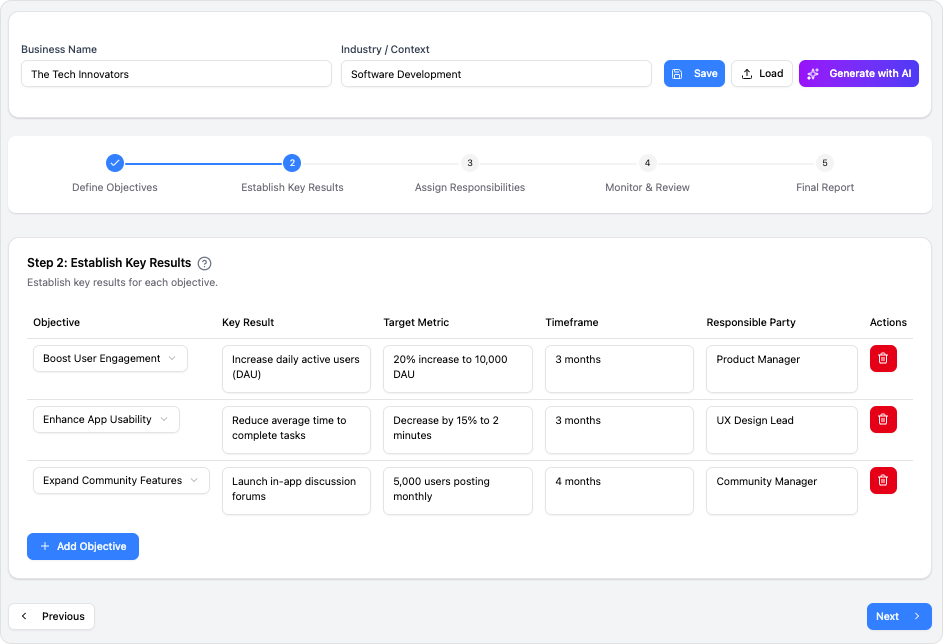Edit the Product Manager responsible party field
The width and height of the screenshot is (943, 644).
pos(781,369)
